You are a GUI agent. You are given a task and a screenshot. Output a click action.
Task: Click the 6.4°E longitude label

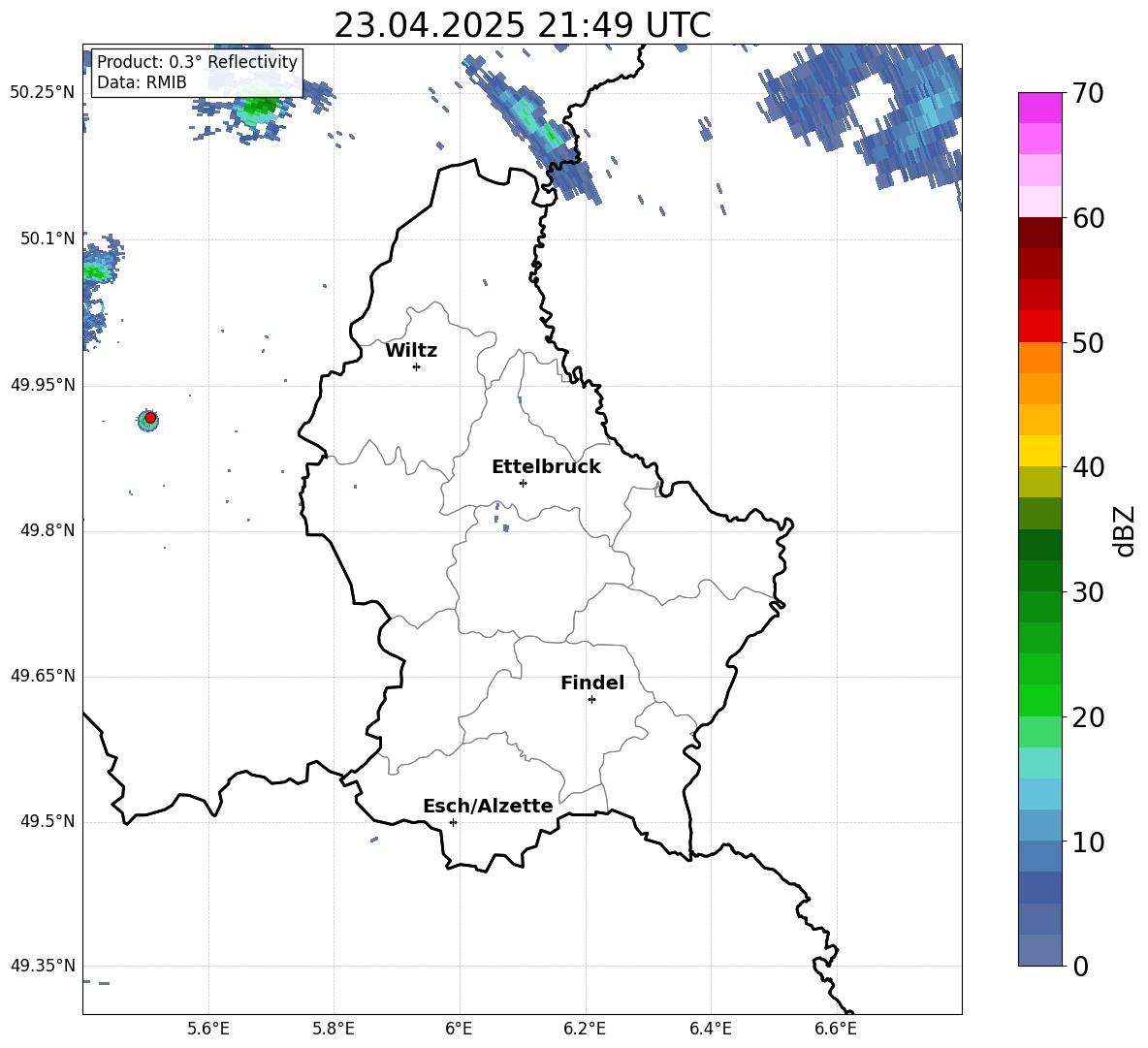(710, 1029)
